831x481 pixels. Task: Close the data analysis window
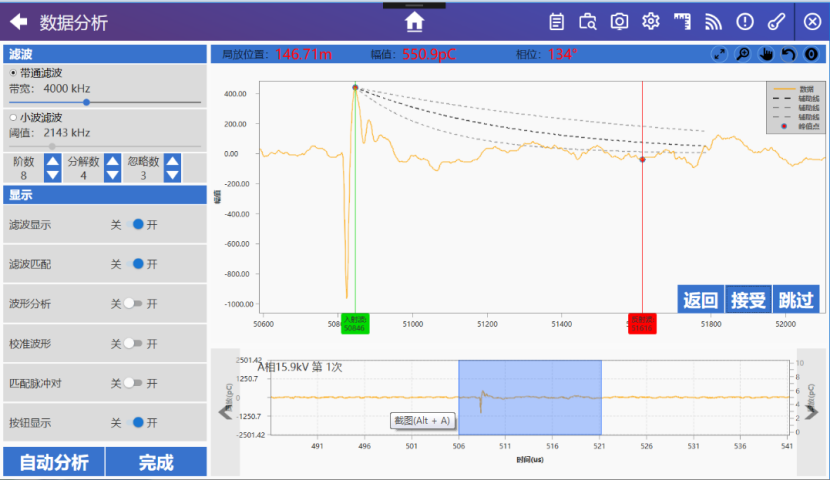point(812,22)
